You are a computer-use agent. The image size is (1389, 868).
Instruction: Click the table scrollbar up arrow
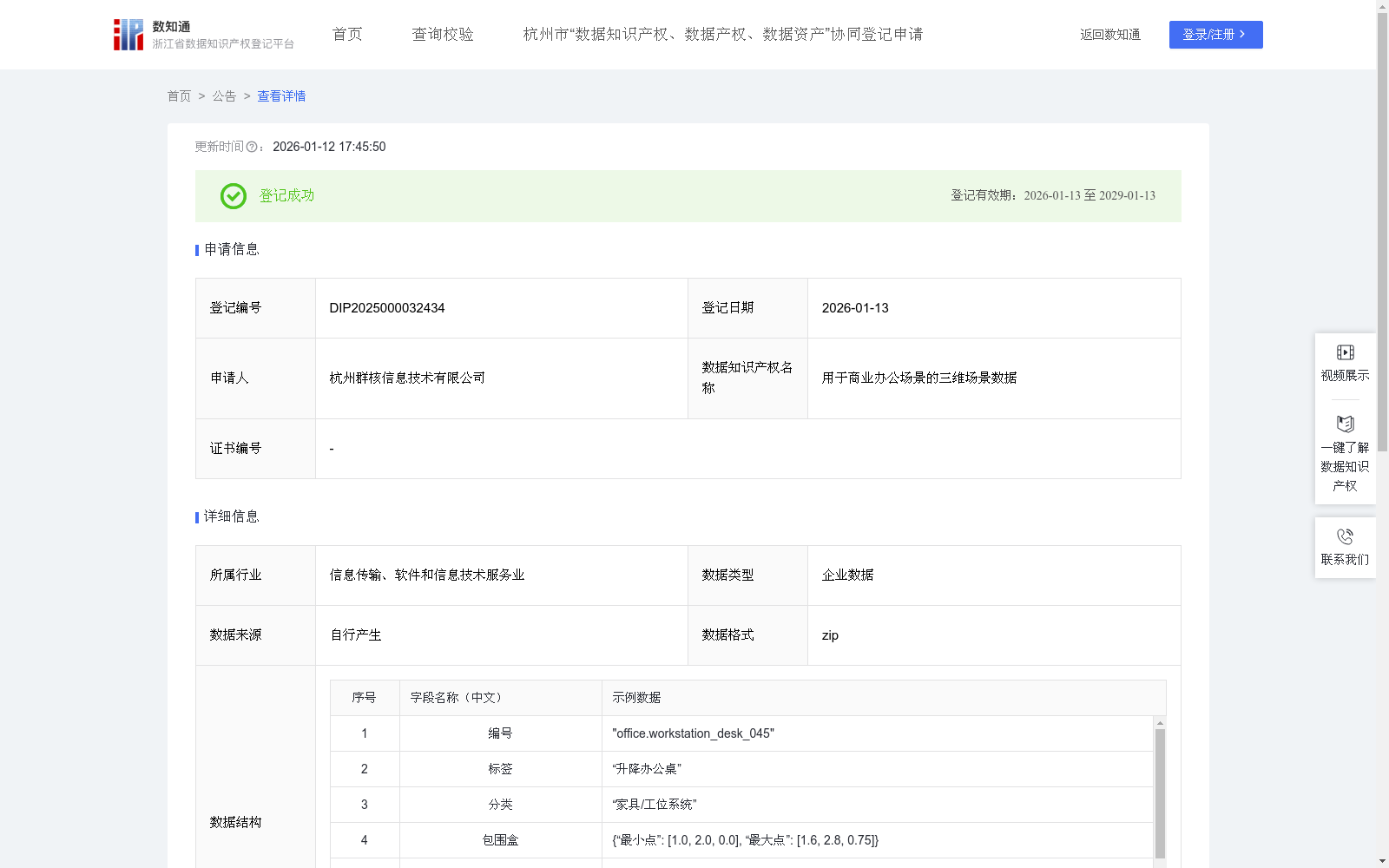(x=1160, y=723)
